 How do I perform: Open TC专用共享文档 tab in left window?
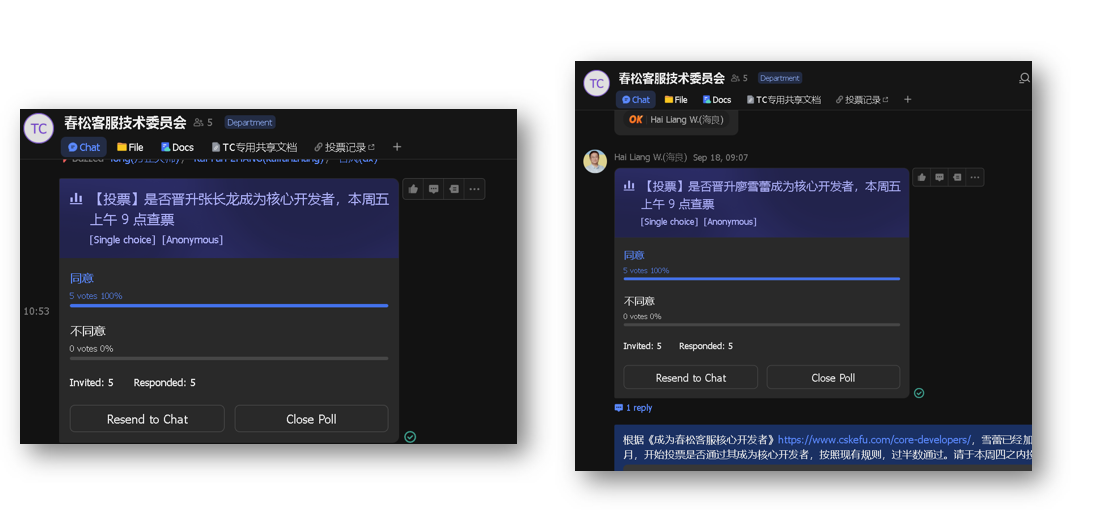coord(254,147)
